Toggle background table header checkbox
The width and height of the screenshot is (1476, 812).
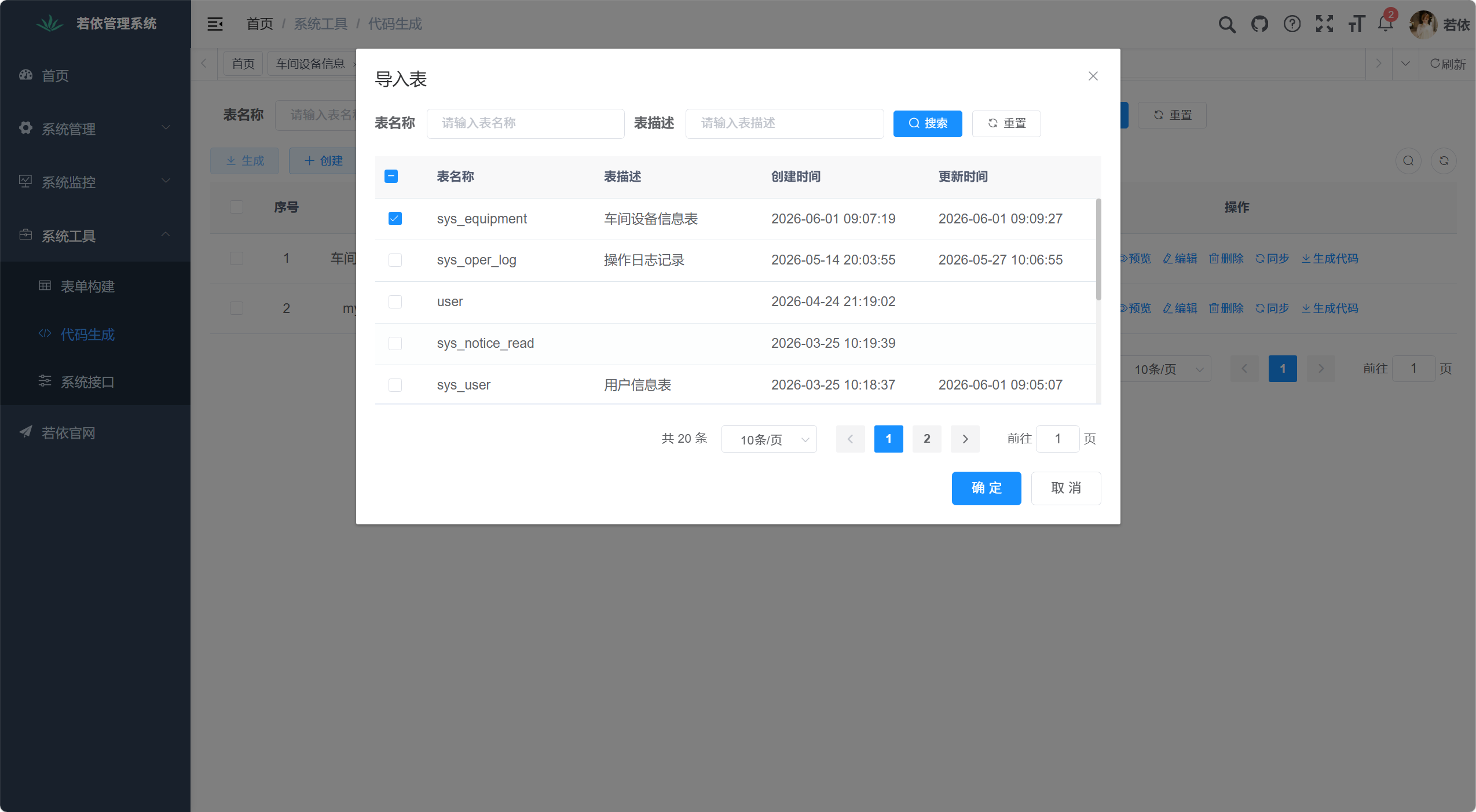[236, 207]
